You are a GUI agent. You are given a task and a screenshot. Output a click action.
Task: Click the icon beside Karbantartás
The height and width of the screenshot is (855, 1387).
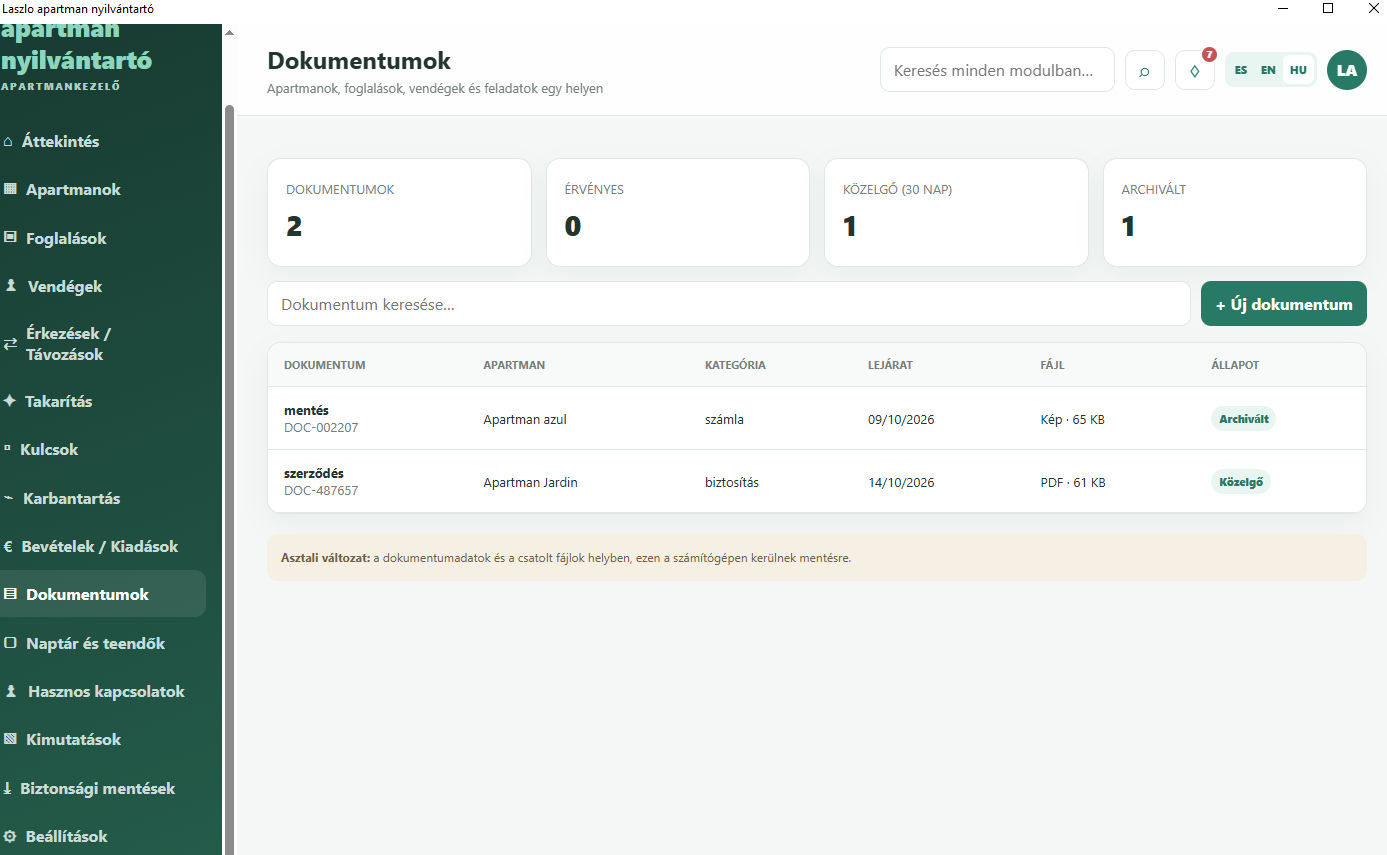pos(9,498)
